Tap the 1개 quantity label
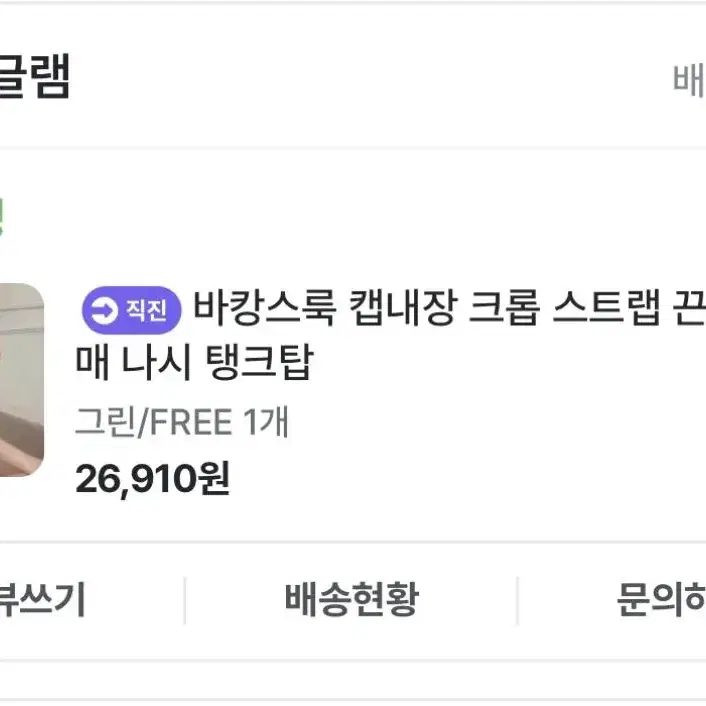The image size is (706, 706). click(266, 422)
